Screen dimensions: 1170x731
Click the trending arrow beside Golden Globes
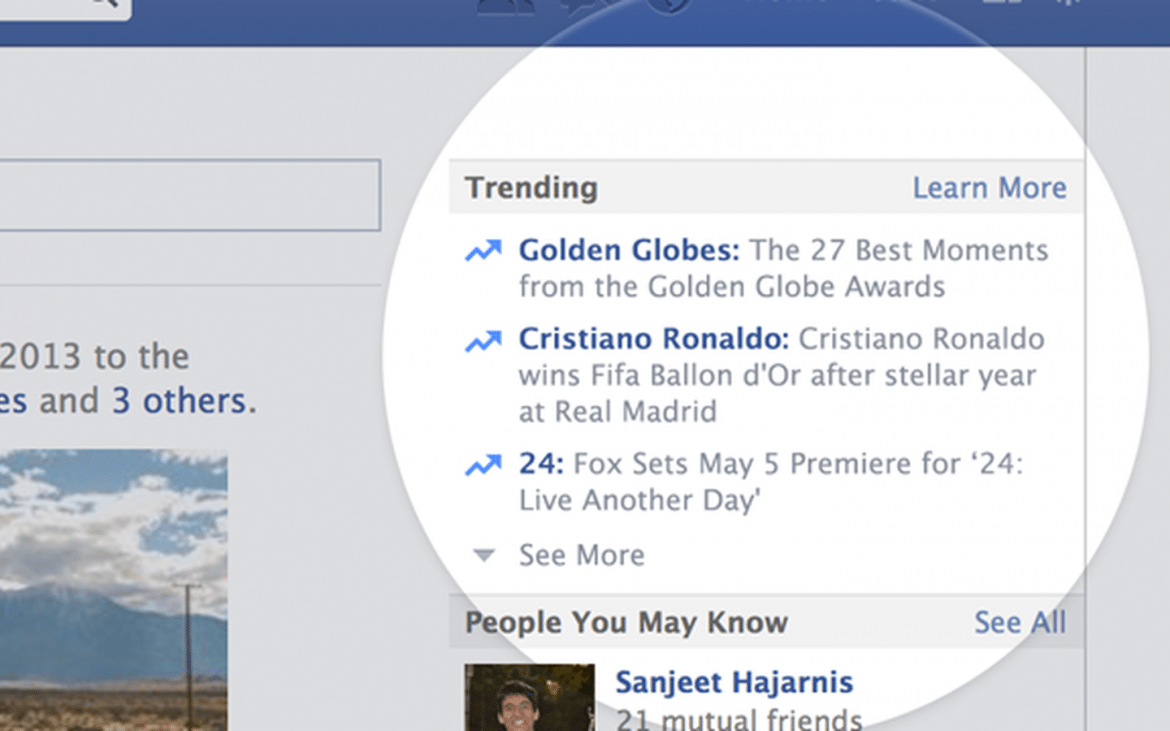pos(481,250)
